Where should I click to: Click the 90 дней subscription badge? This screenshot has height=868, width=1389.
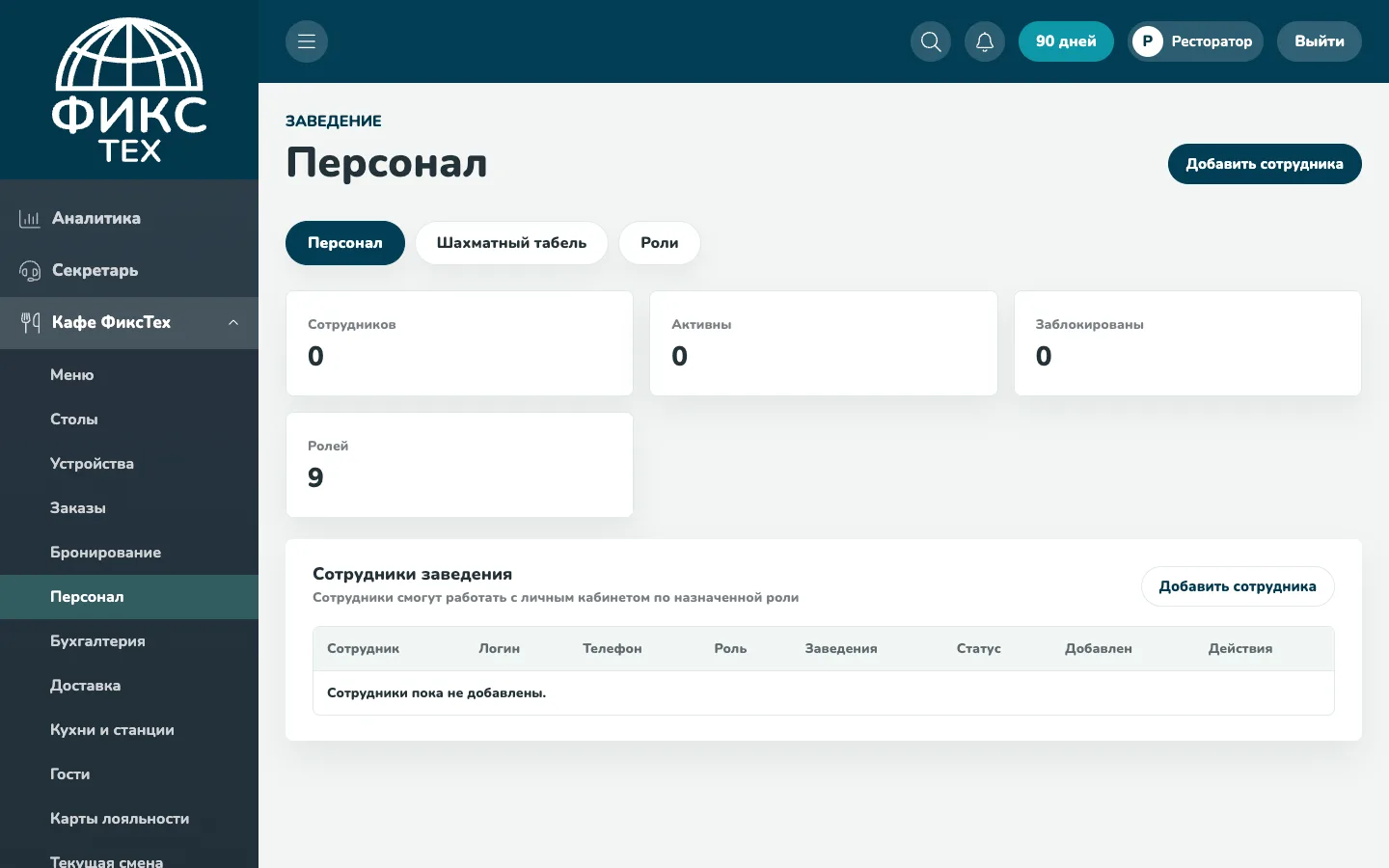click(1066, 41)
